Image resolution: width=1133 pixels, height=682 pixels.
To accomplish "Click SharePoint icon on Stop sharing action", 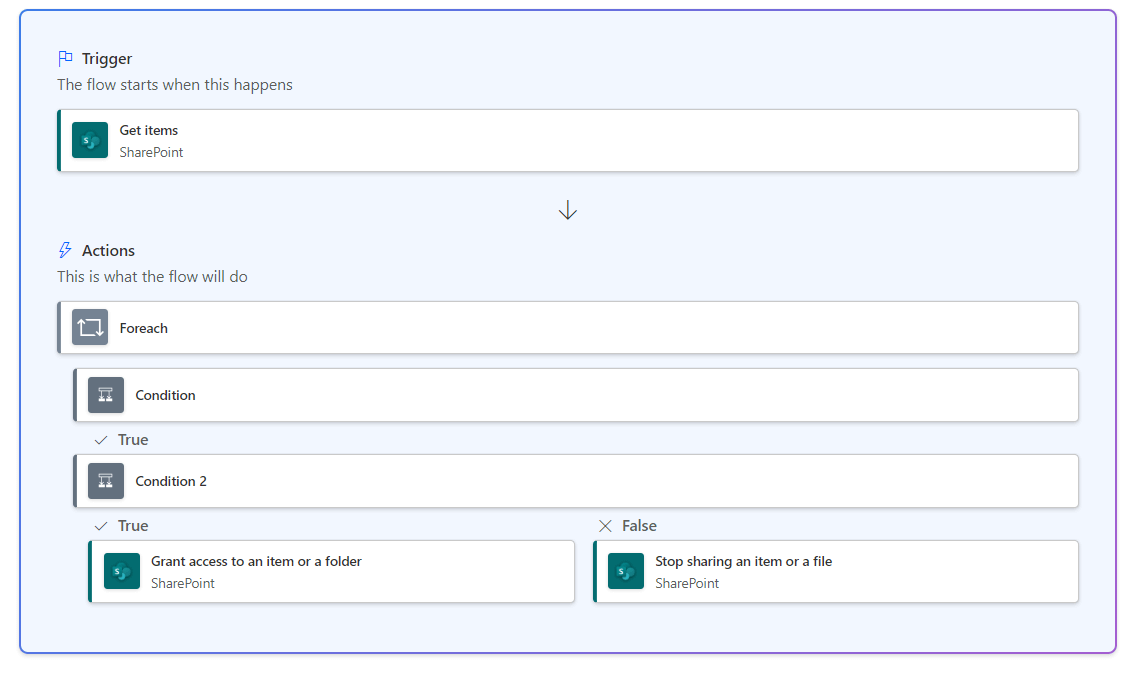I will (626, 572).
